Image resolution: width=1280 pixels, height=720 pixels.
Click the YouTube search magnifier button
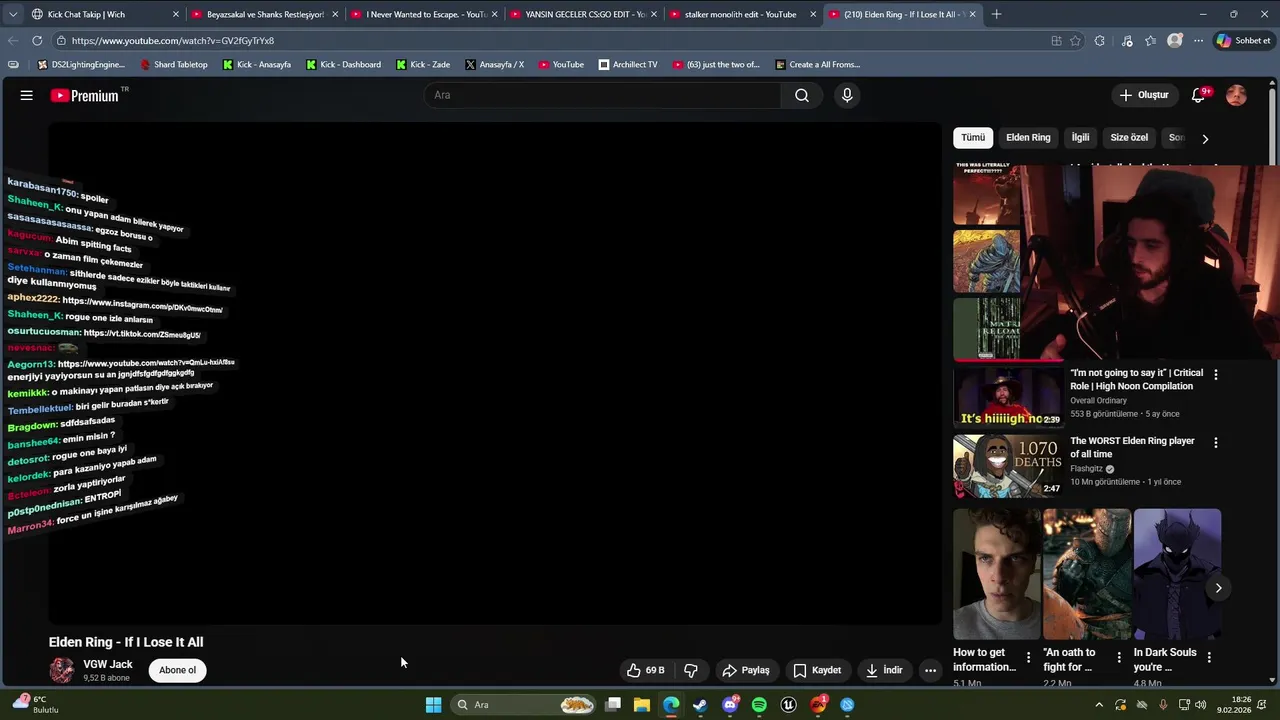[x=802, y=95]
